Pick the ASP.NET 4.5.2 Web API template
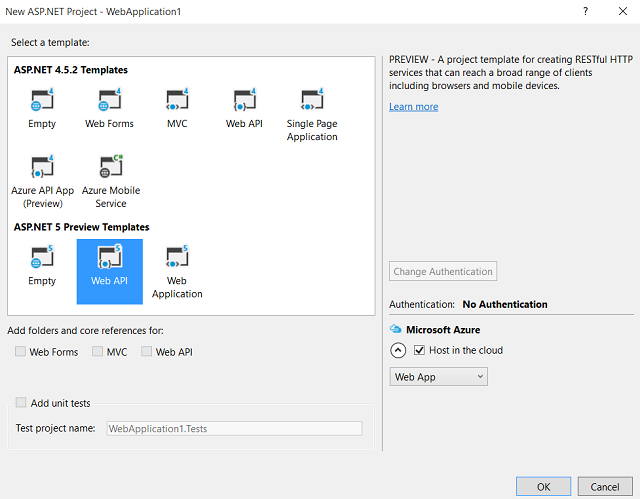This screenshot has width=640, height=499. click(244, 109)
